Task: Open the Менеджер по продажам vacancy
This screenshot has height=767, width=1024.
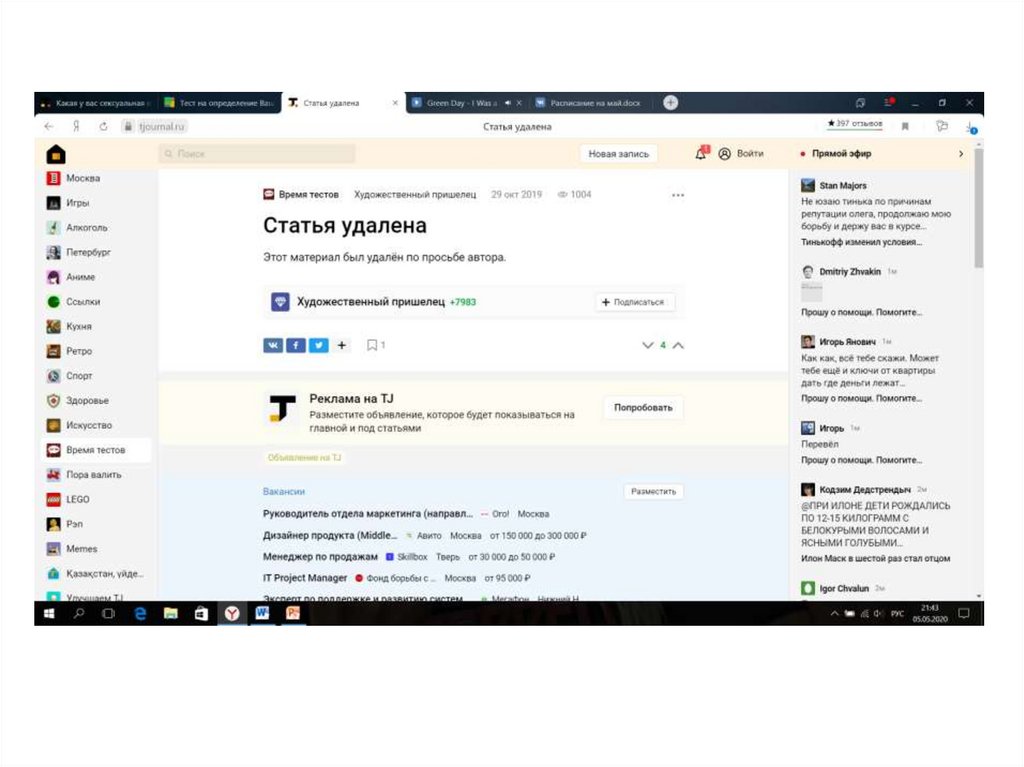Action: 320,557
